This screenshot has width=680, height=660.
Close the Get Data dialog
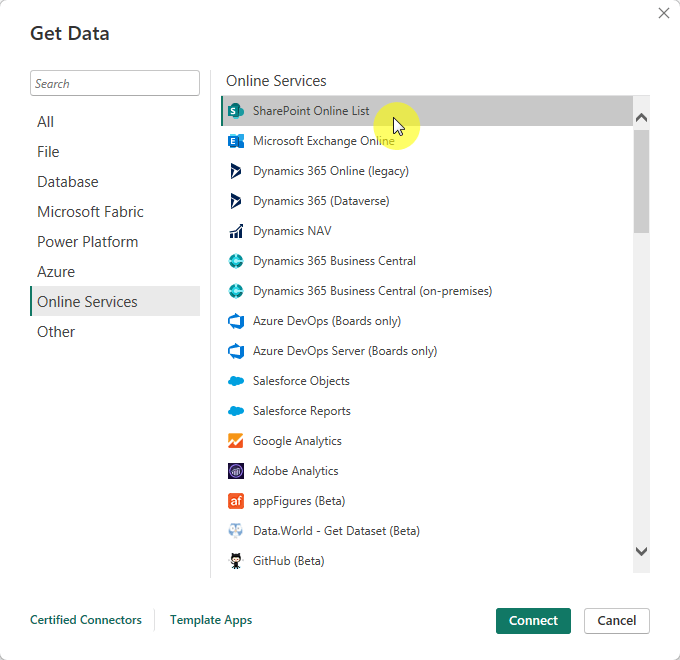point(664,13)
